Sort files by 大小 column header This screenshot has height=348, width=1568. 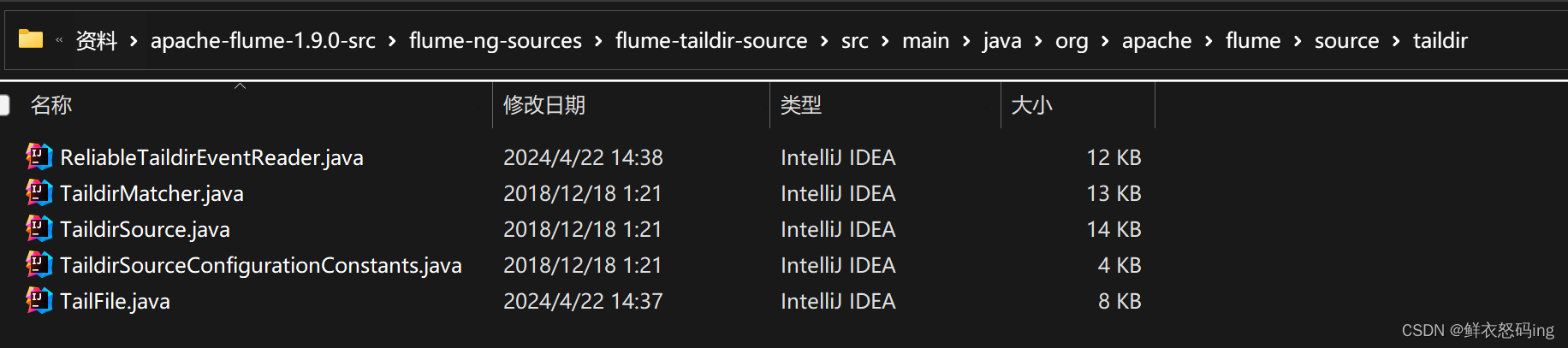[1031, 105]
